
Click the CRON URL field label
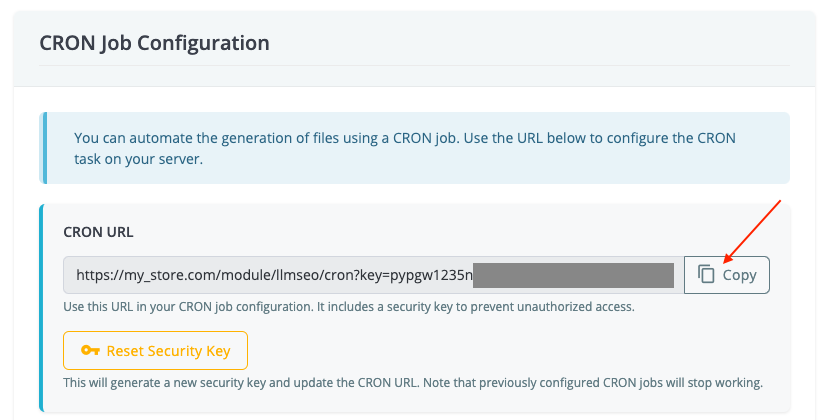(x=98, y=232)
